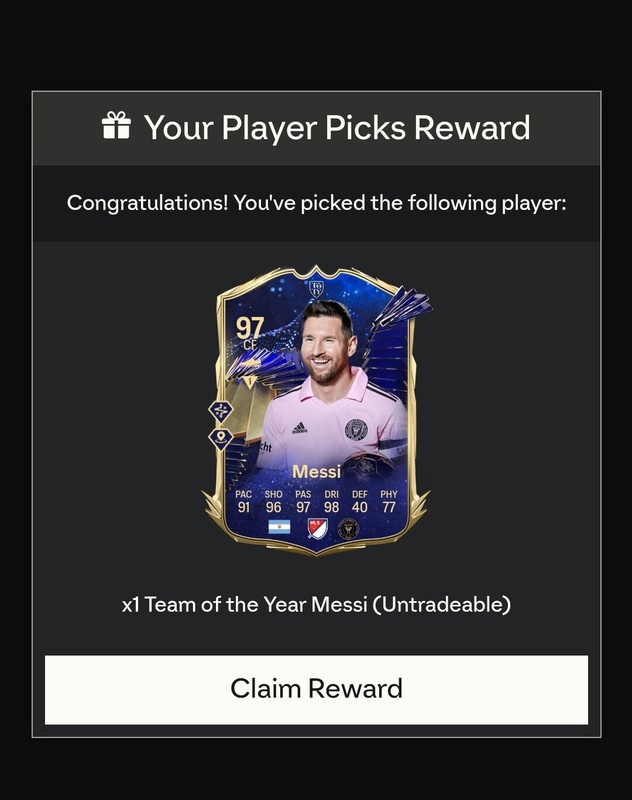
Task: Click the SHO 96 stat
Action: [273, 502]
